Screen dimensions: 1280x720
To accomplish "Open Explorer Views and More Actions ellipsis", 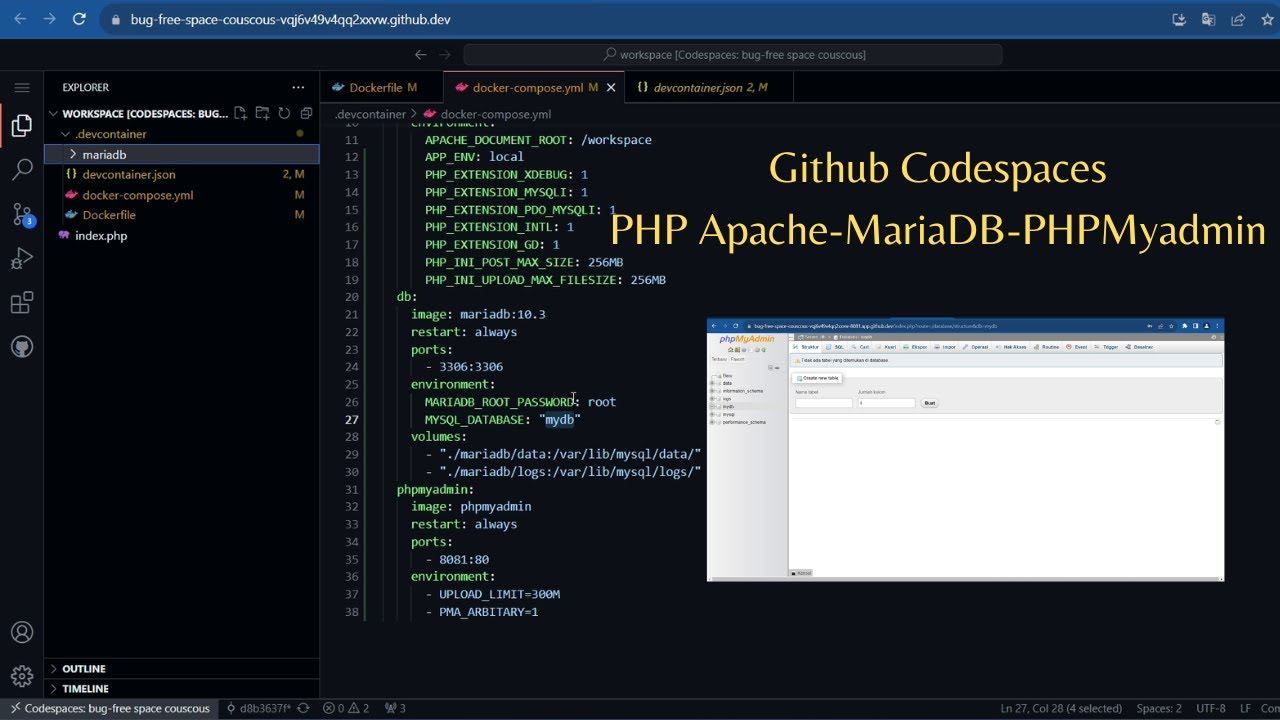I will 298,87.
